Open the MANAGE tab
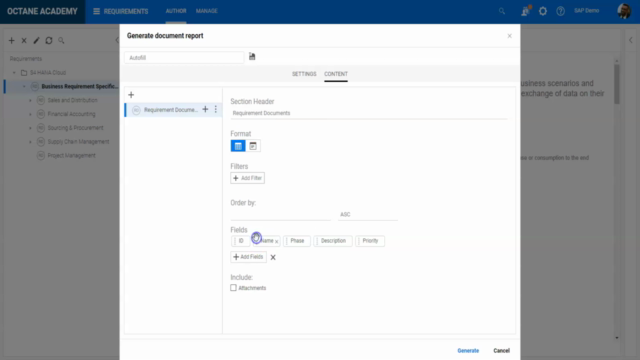Screen dimensions: 640x360 [207, 11]
